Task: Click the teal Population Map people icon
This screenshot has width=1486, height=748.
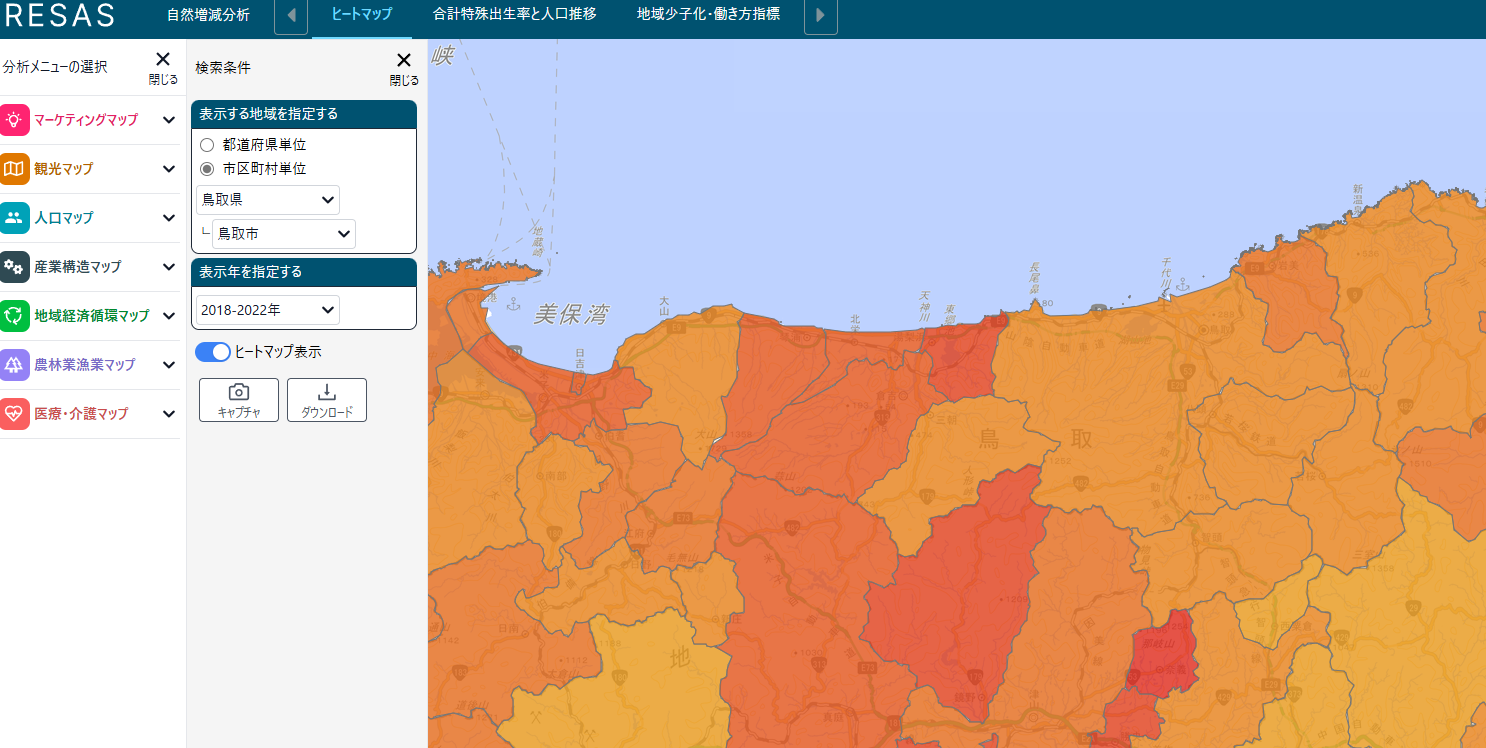Action: click(14, 218)
